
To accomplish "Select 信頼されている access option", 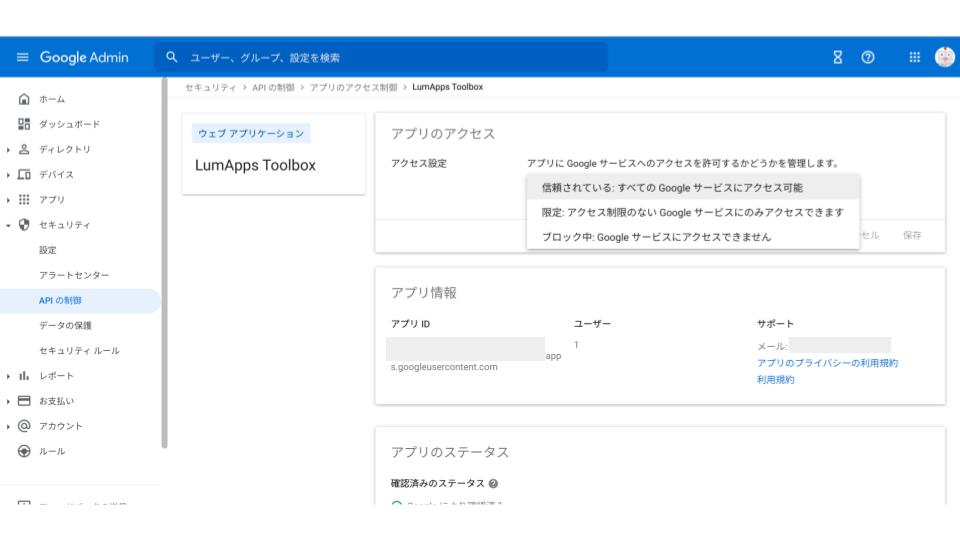I will click(692, 187).
